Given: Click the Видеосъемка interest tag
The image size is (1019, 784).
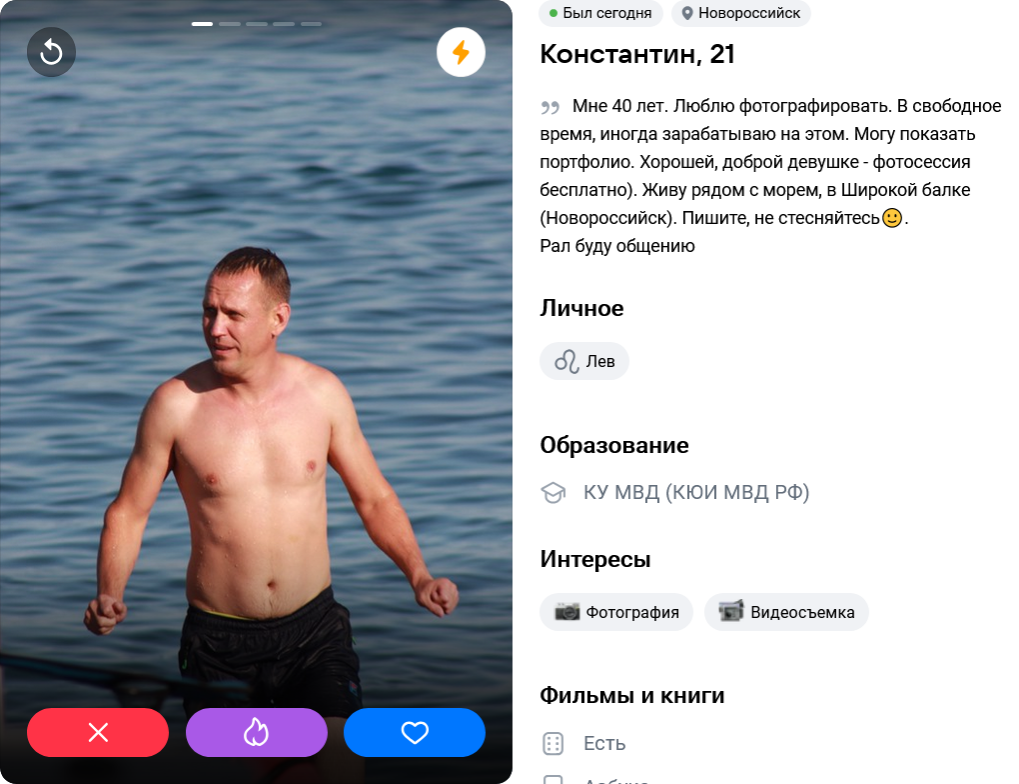Looking at the screenshot, I should (x=786, y=612).
